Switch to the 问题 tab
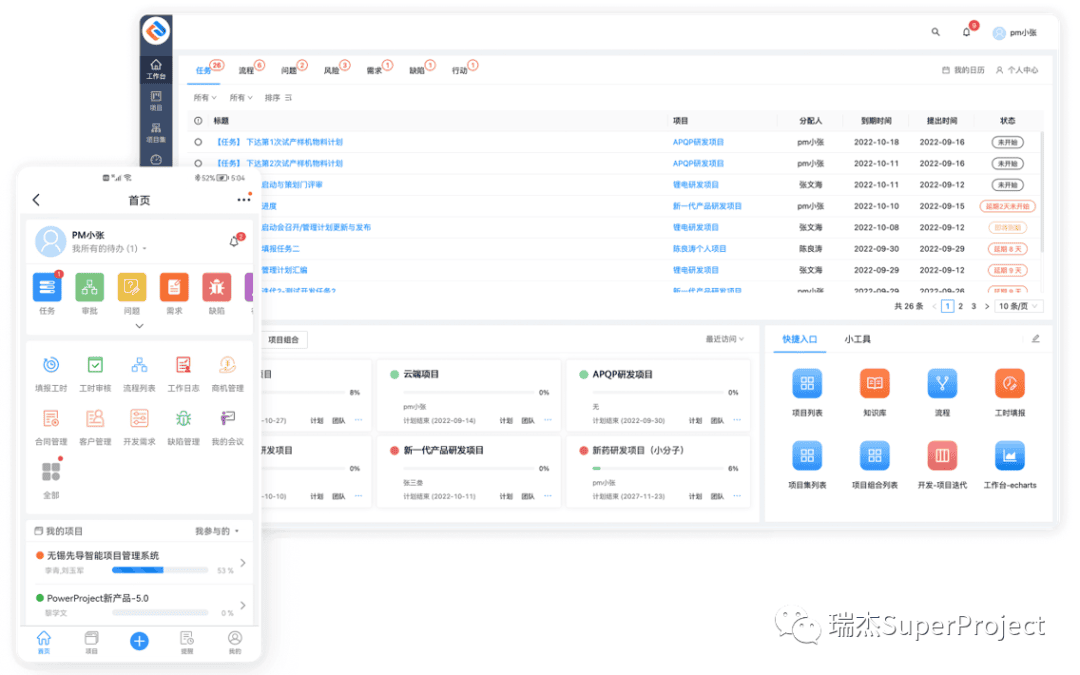Viewport: 1080px width, 675px height. point(289,70)
